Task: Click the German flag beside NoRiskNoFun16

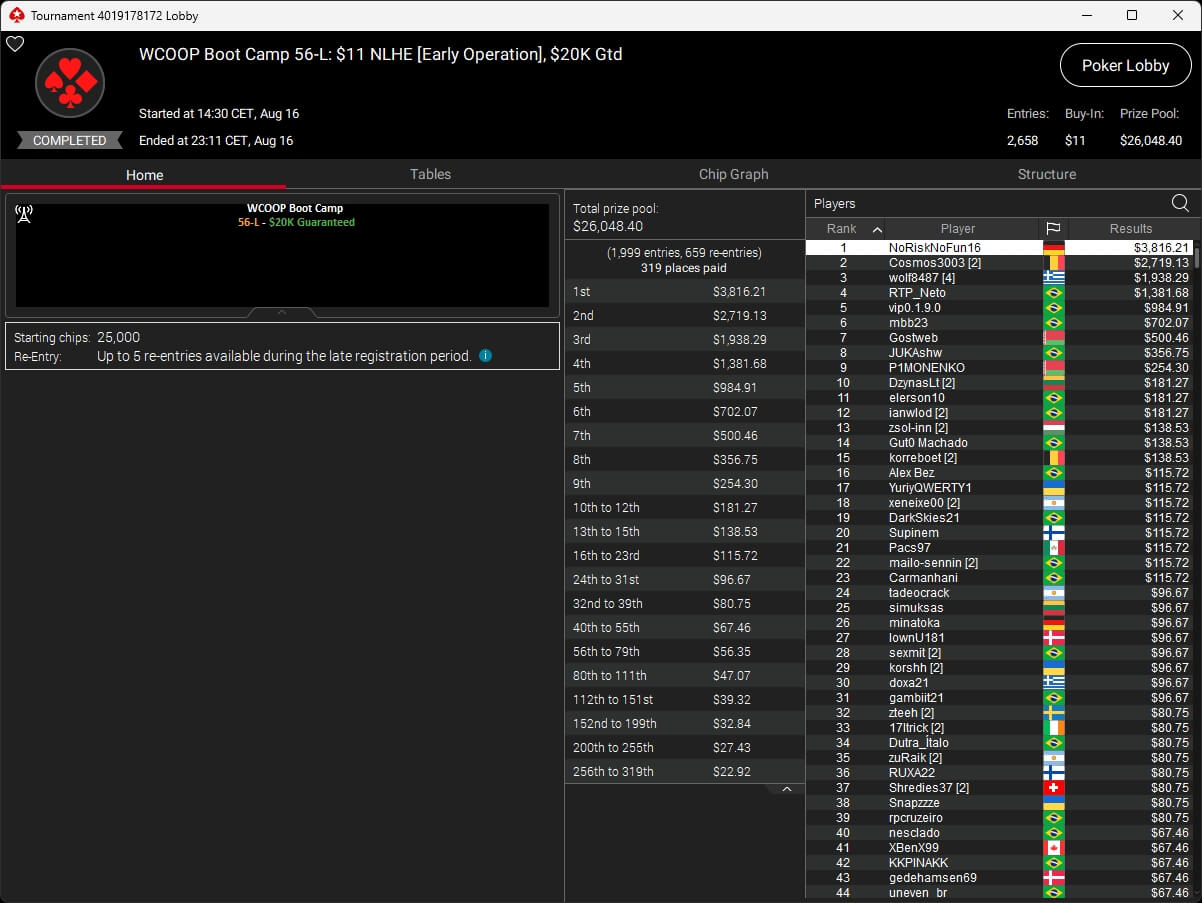Action: coord(1053,247)
